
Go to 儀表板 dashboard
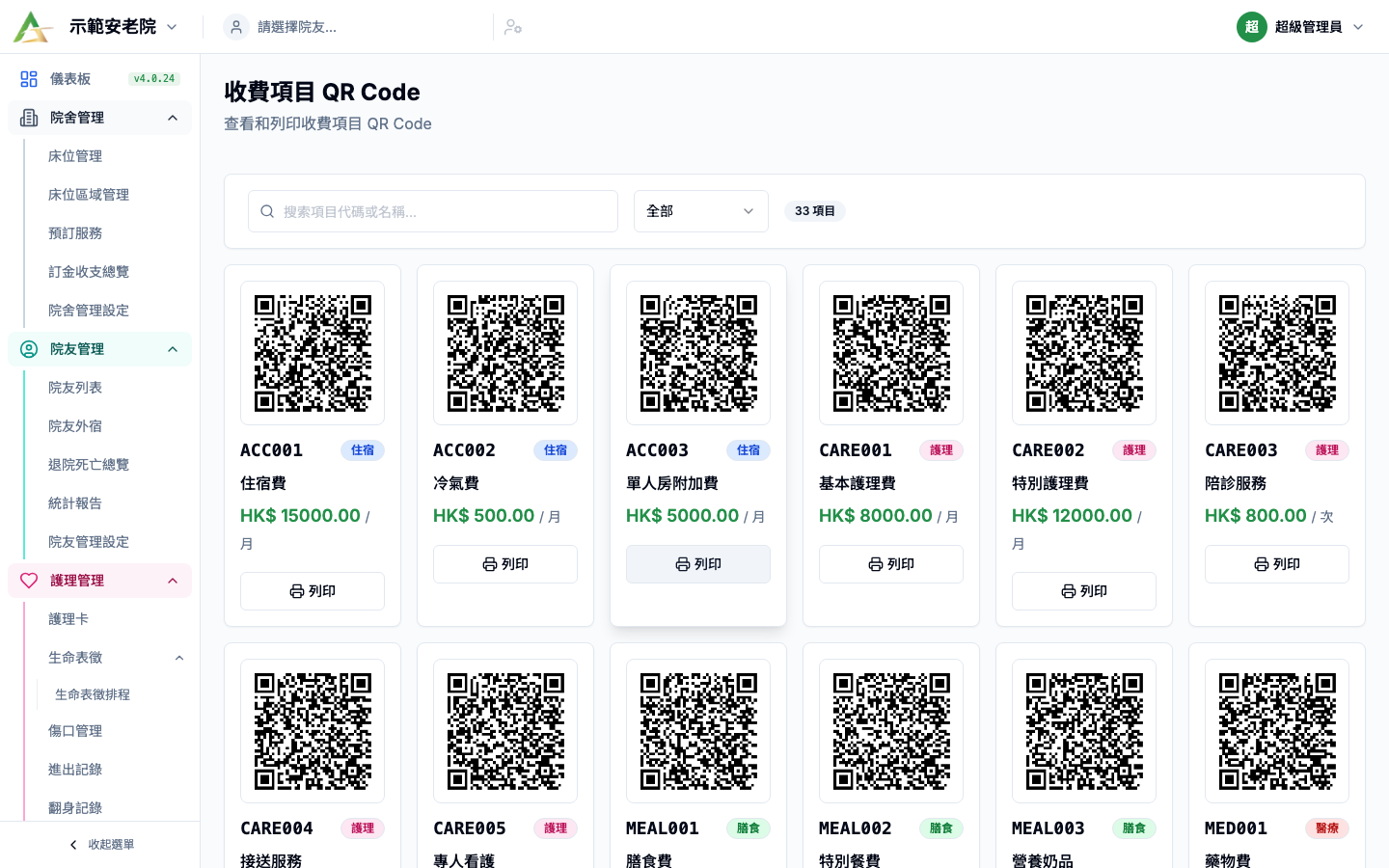70,79
